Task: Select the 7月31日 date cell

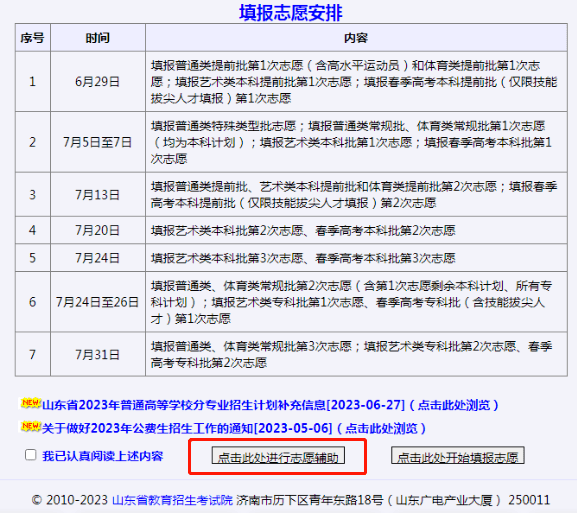Action: 98,354
